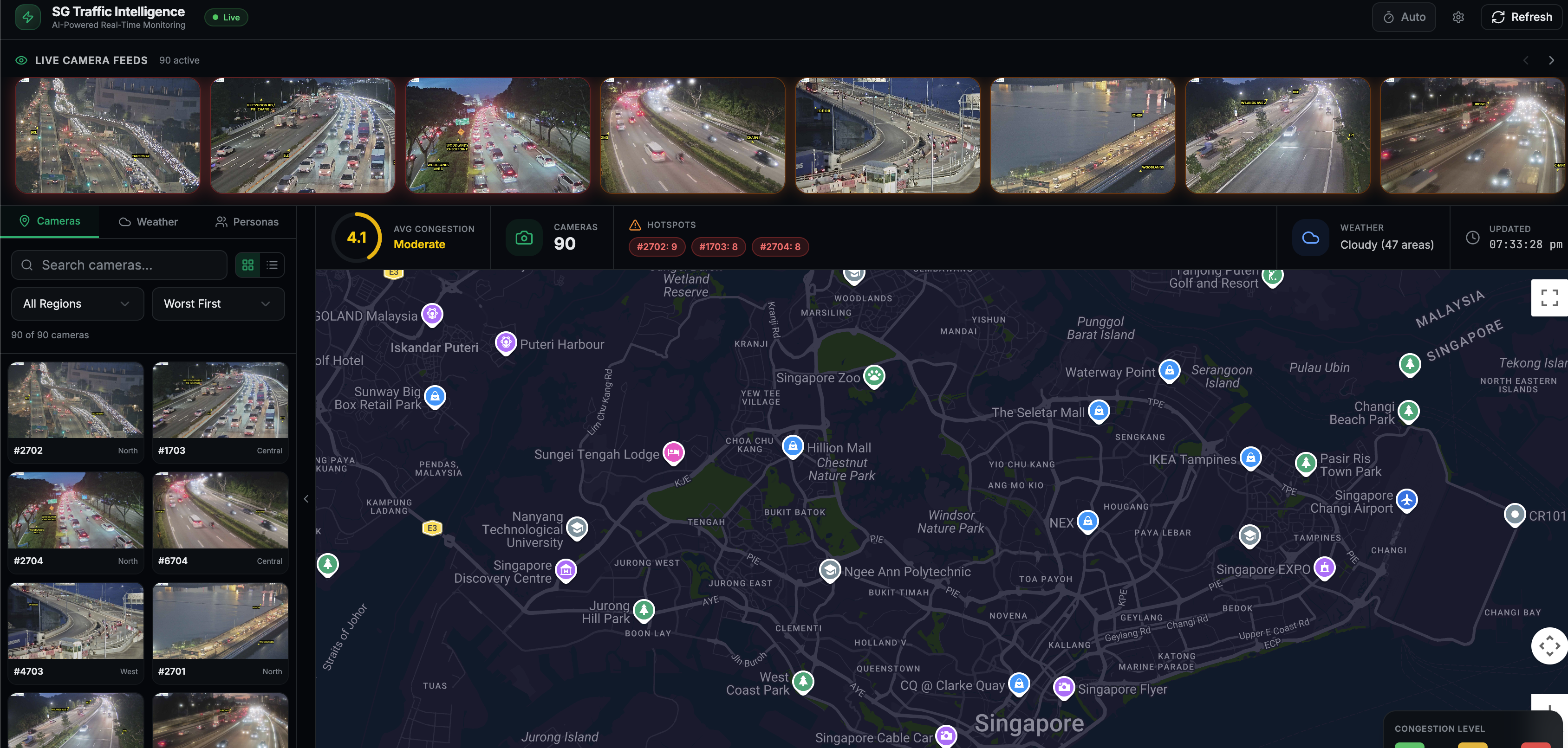Viewport: 1568px width, 748px height.
Task: Click the map pan compass control
Action: (x=1549, y=646)
